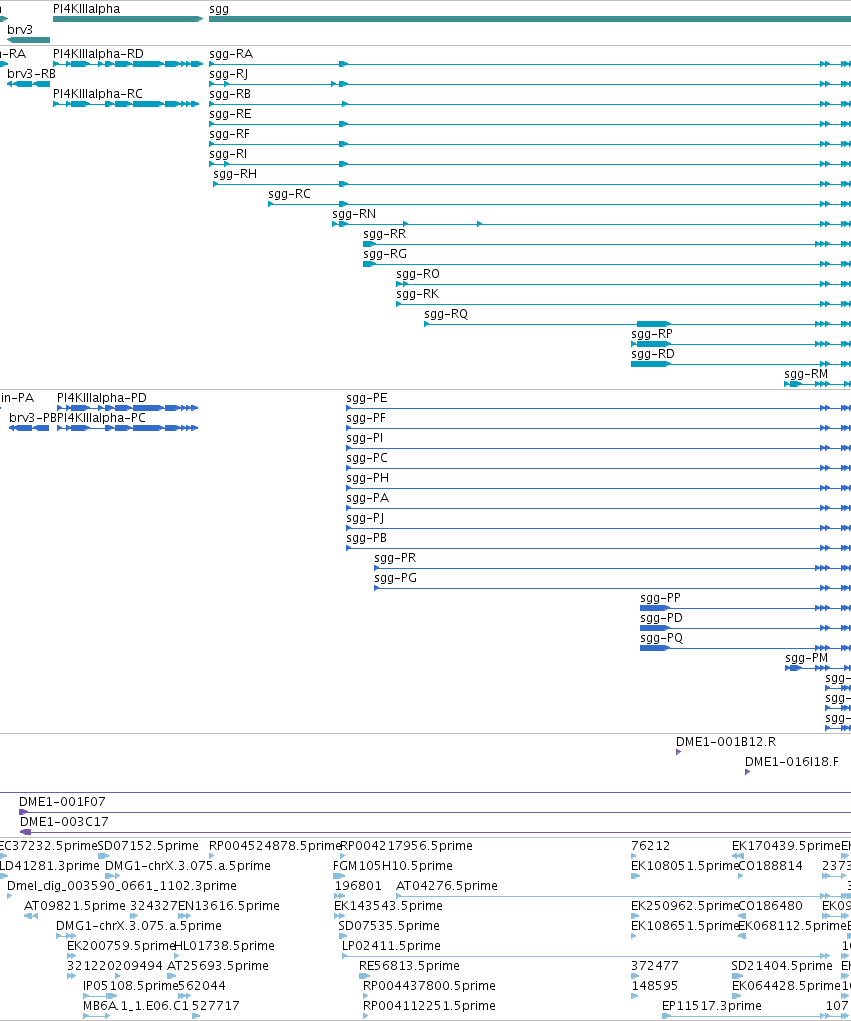Viewport: 851px width, 1021px height.
Task: Select protein sgg-PP
Action: tap(746, 608)
